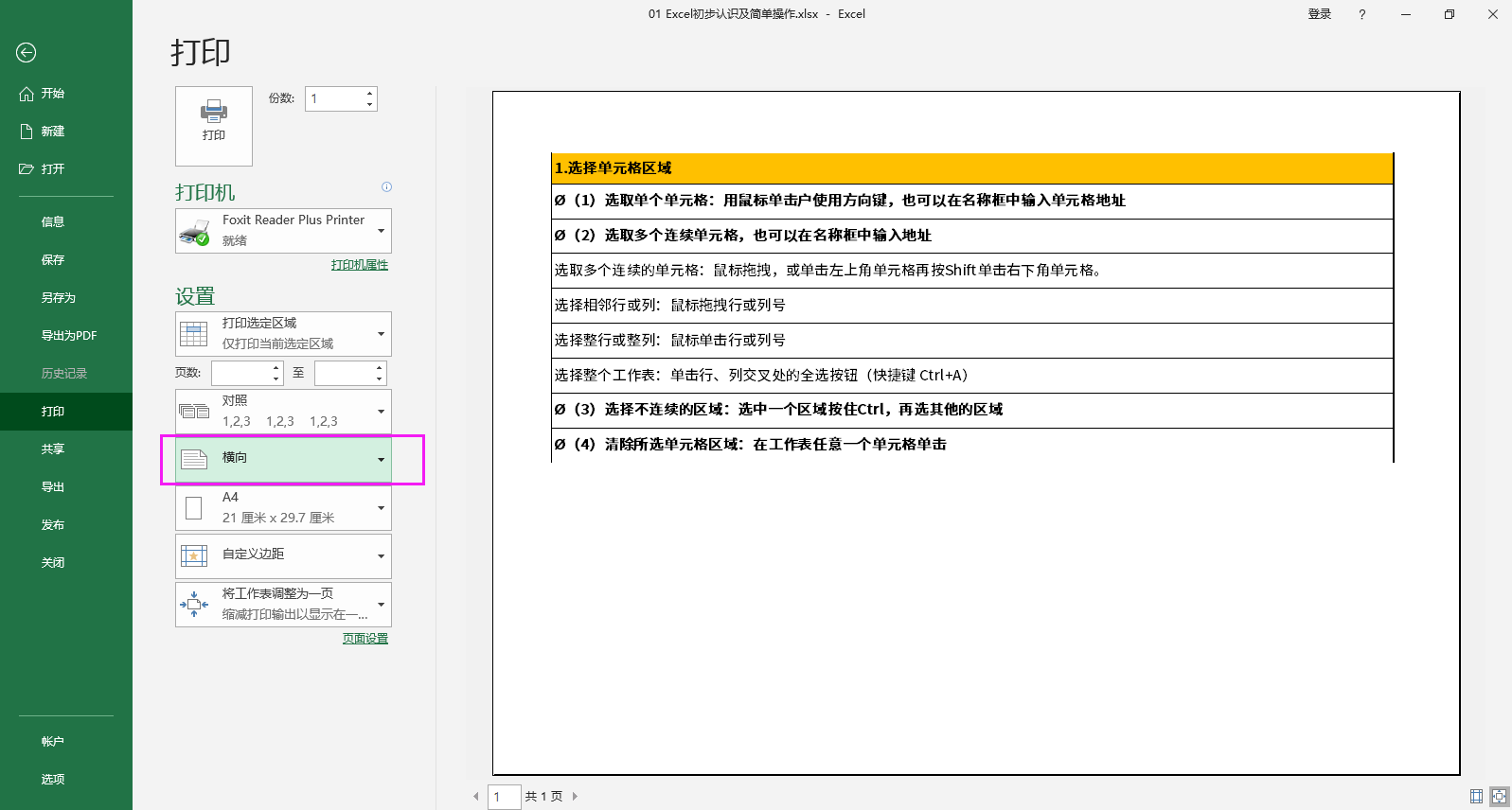
Task: Increase the copies count with up arrow
Action: [x=370, y=93]
